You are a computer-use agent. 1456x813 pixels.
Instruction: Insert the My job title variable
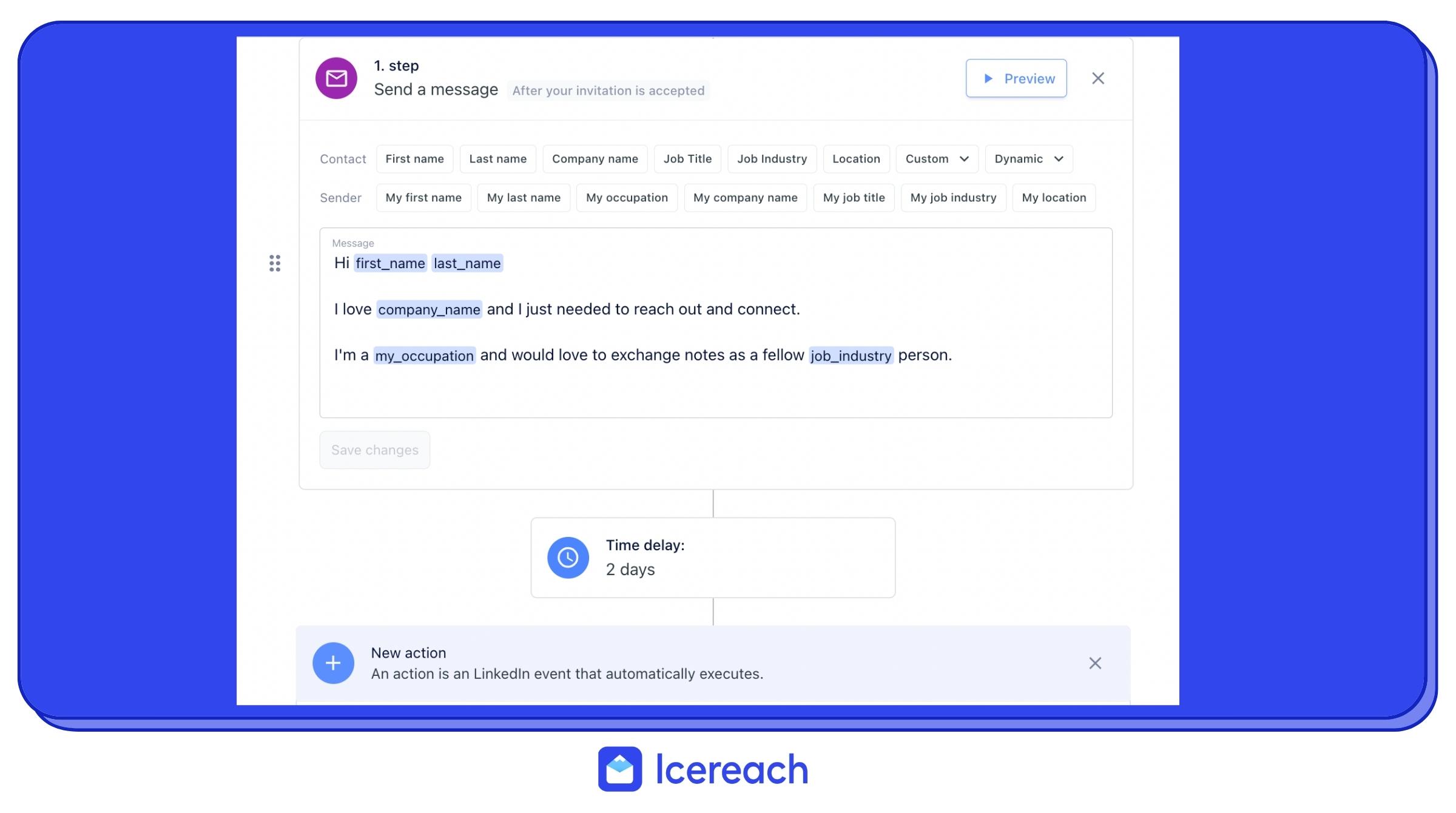click(854, 198)
